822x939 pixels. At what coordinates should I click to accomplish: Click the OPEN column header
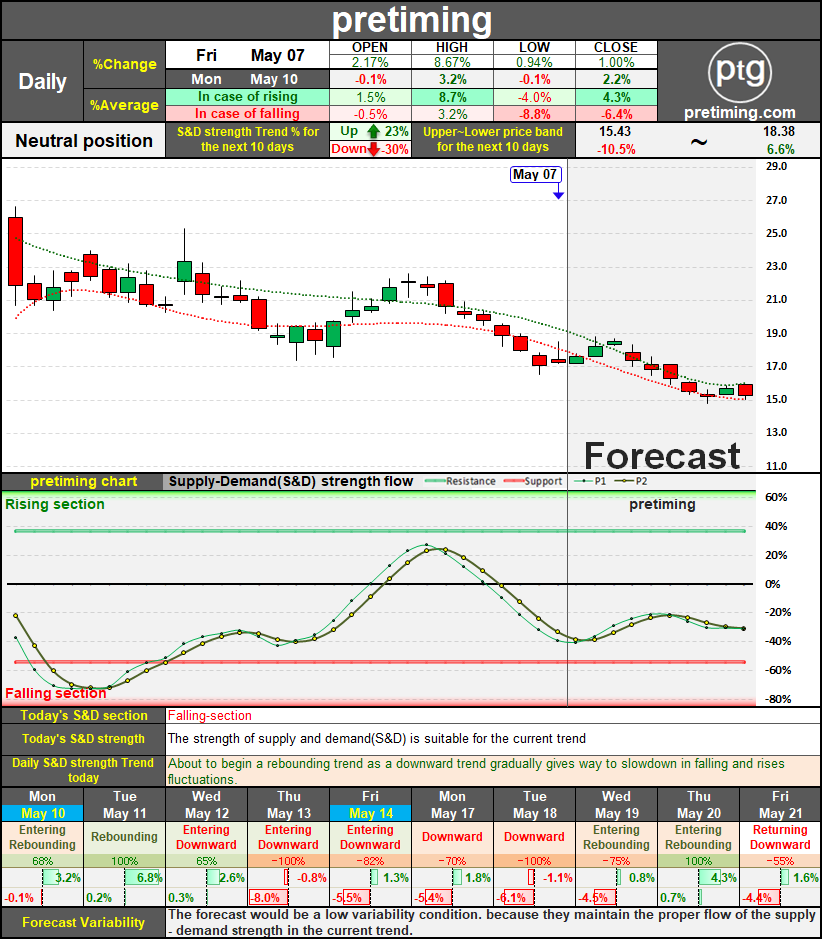click(x=370, y=47)
